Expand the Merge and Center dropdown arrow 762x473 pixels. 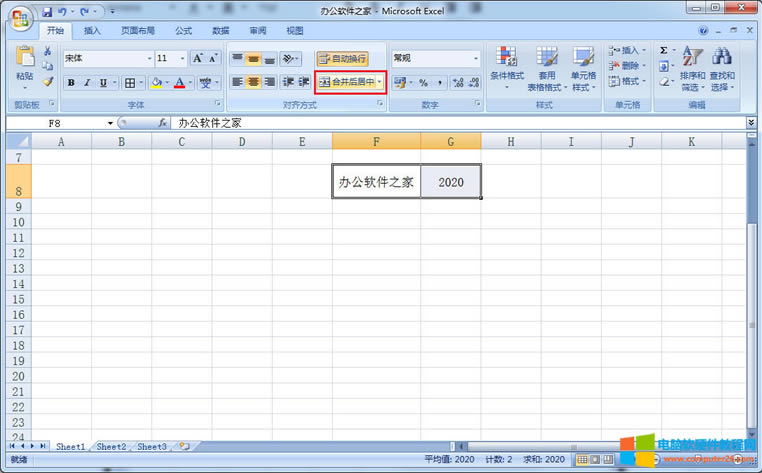380,82
